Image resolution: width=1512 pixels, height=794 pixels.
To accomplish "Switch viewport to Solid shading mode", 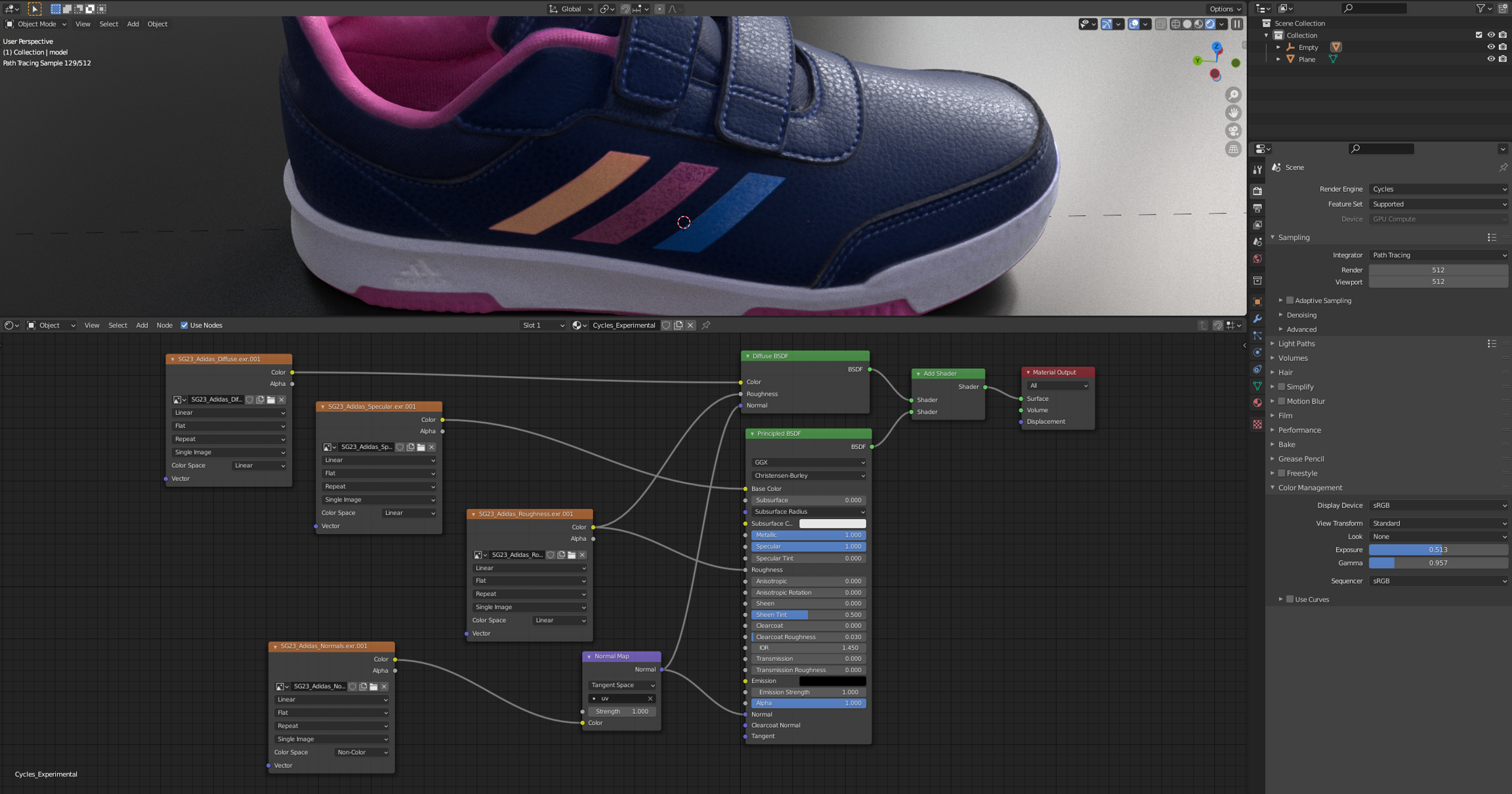I will click(x=1187, y=24).
